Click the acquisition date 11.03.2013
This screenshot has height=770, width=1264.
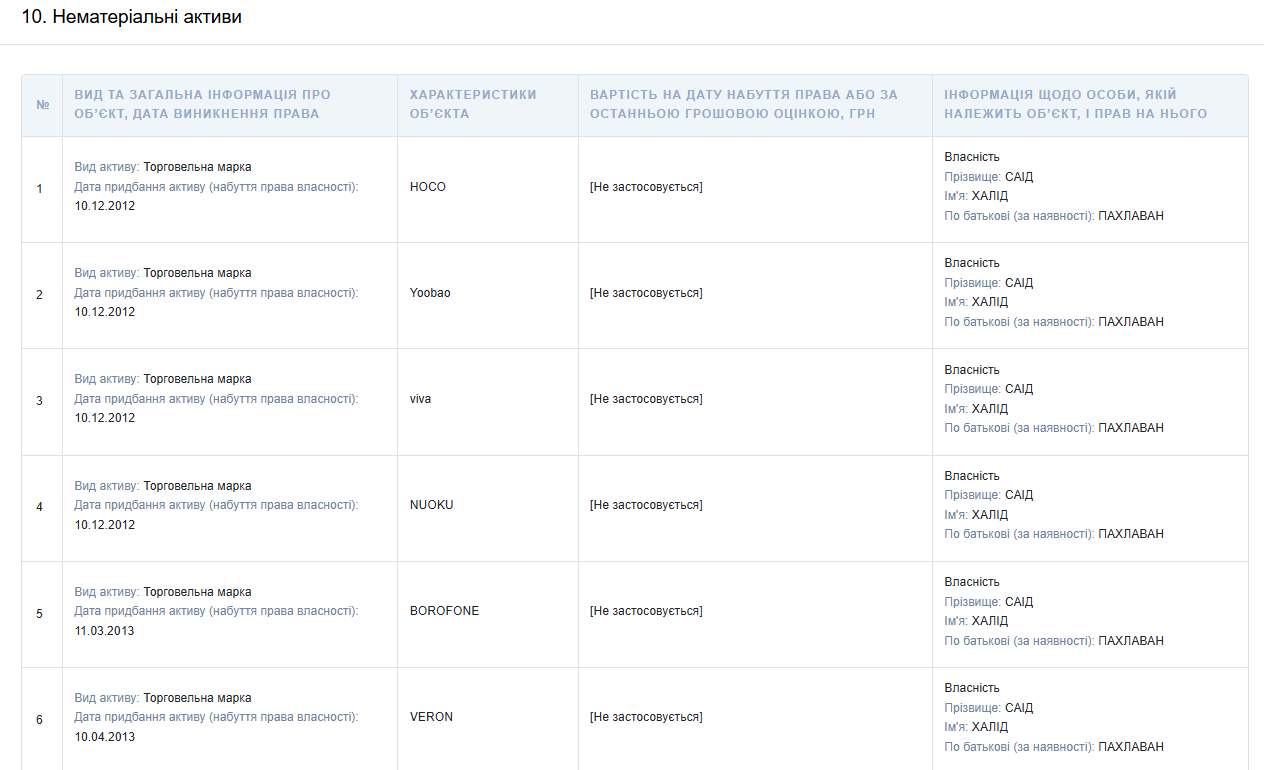104,631
